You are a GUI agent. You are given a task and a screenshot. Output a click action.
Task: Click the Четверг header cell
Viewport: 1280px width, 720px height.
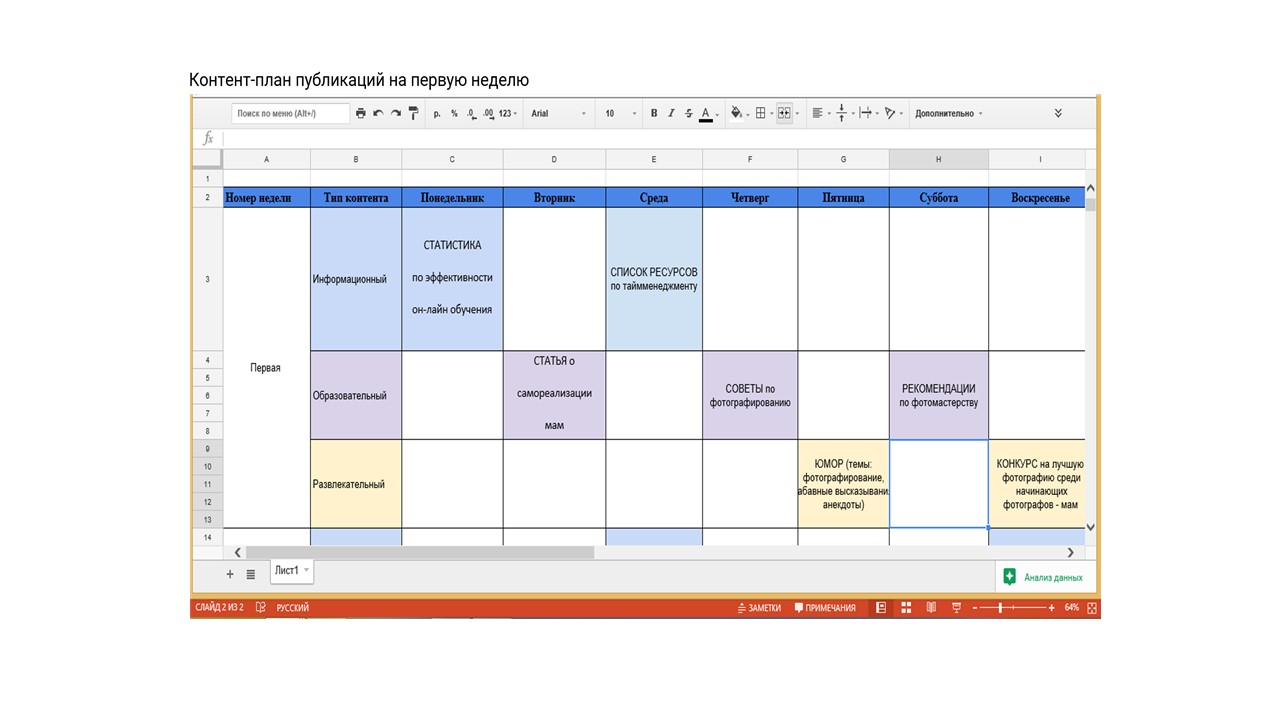(x=750, y=198)
